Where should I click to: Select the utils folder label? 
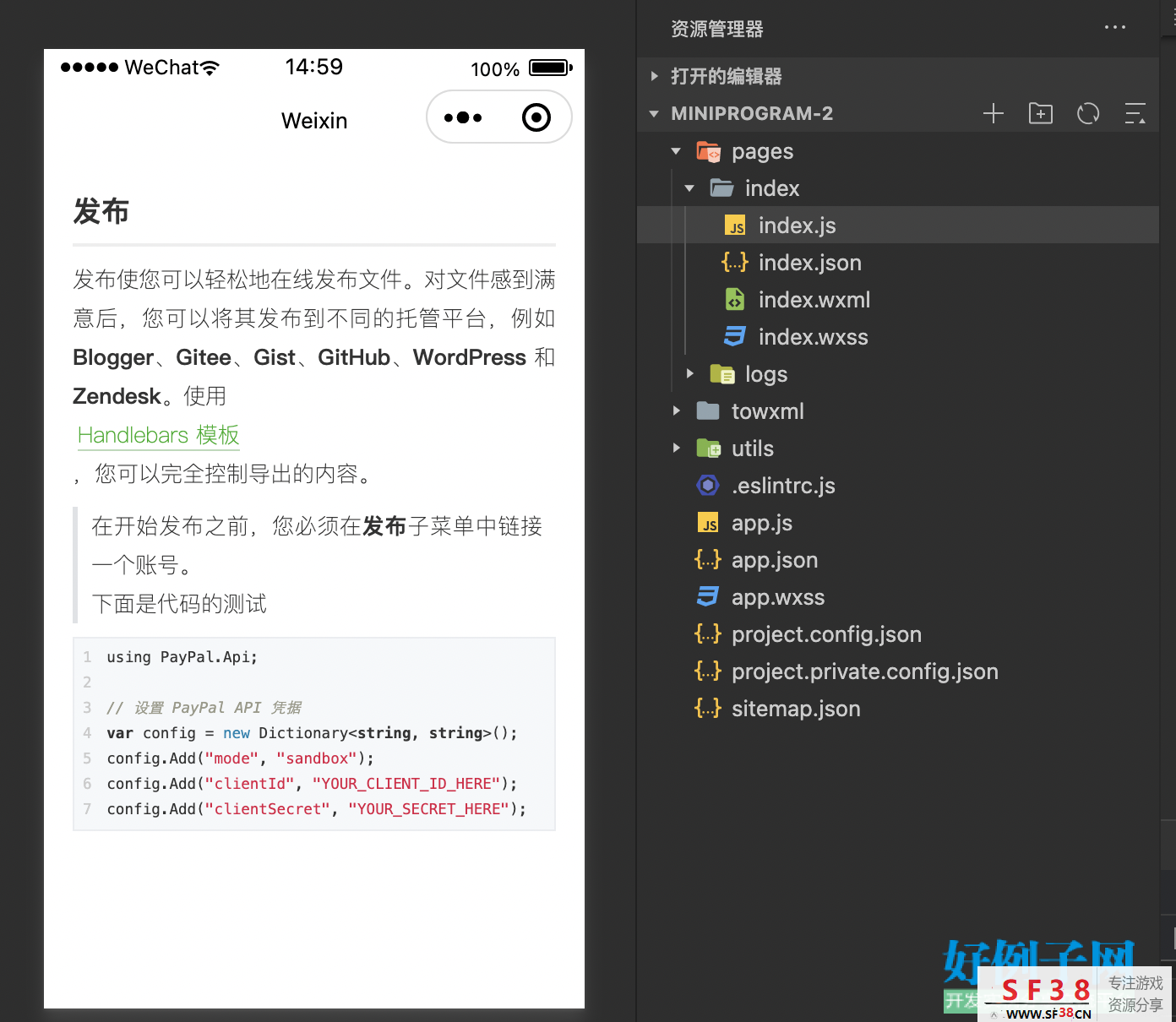(x=753, y=448)
